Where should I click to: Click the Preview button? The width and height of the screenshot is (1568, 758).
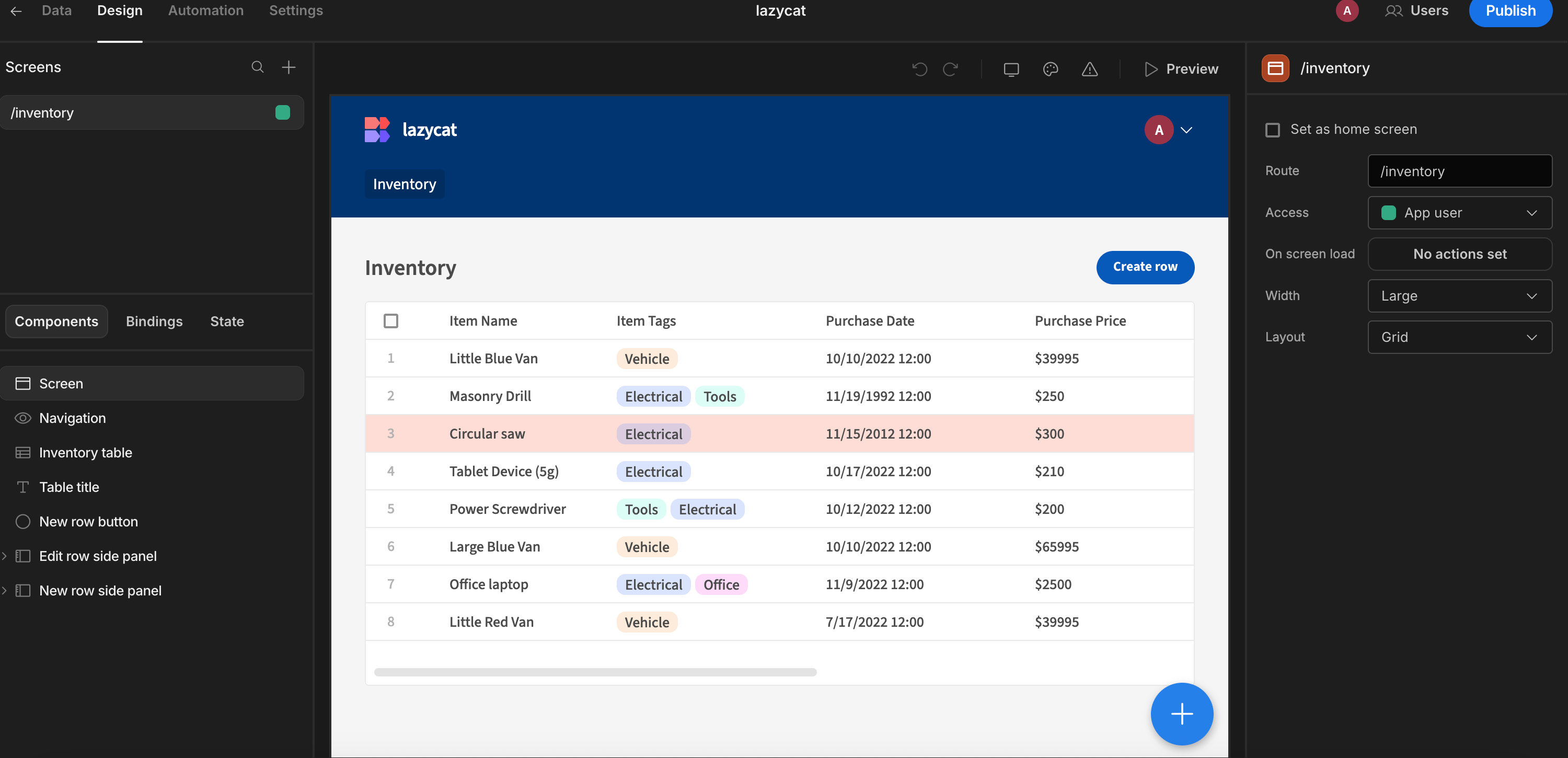[x=1181, y=69]
